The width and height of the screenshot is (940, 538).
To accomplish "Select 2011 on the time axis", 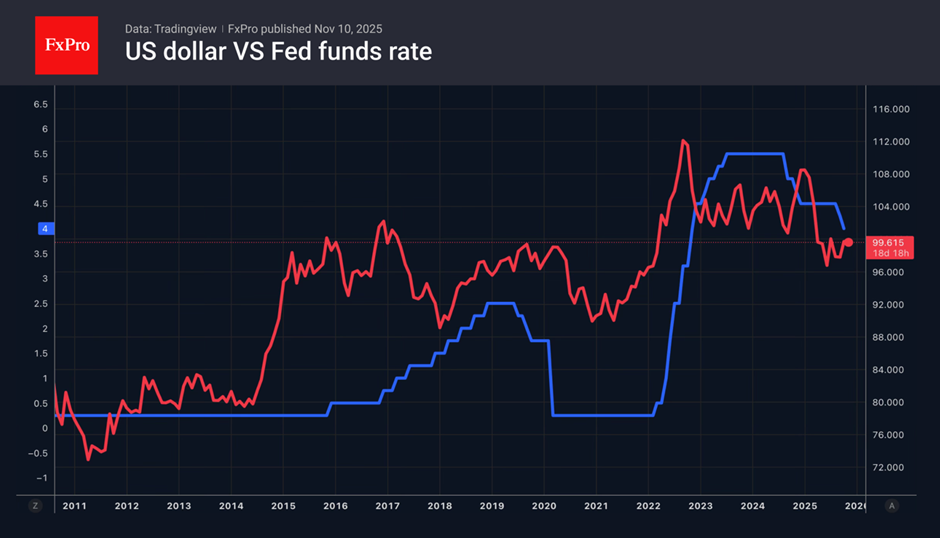I will pos(74,506).
